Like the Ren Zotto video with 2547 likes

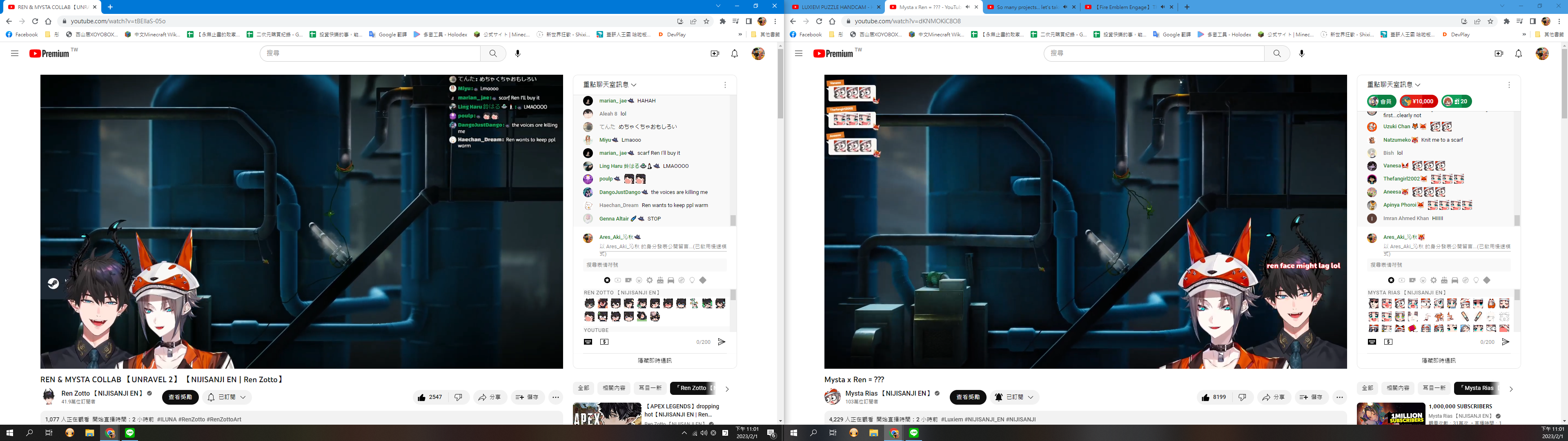coord(430,397)
